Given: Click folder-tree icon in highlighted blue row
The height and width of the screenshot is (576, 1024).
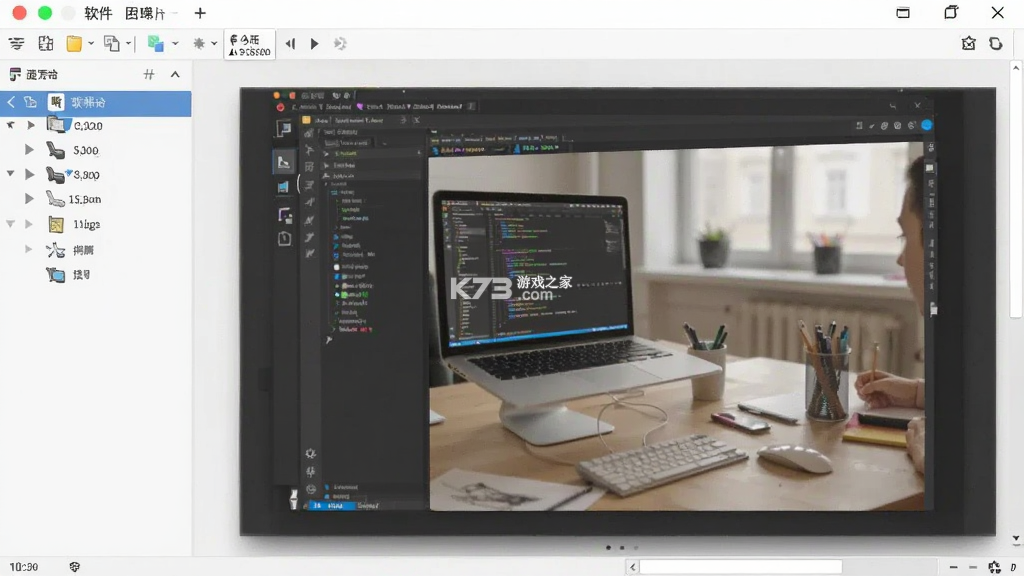Looking at the screenshot, I should coord(31,103).
